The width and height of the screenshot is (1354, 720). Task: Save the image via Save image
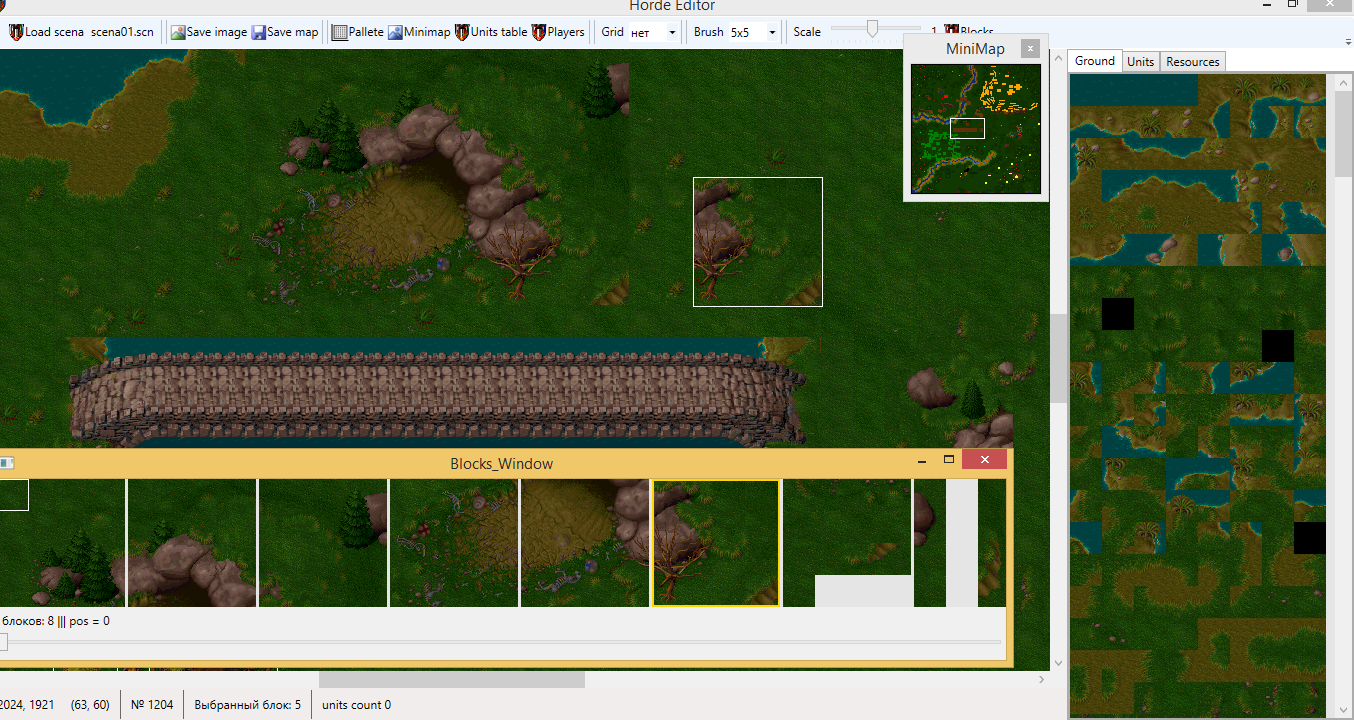pyautogui.click(x=208, y=32)
